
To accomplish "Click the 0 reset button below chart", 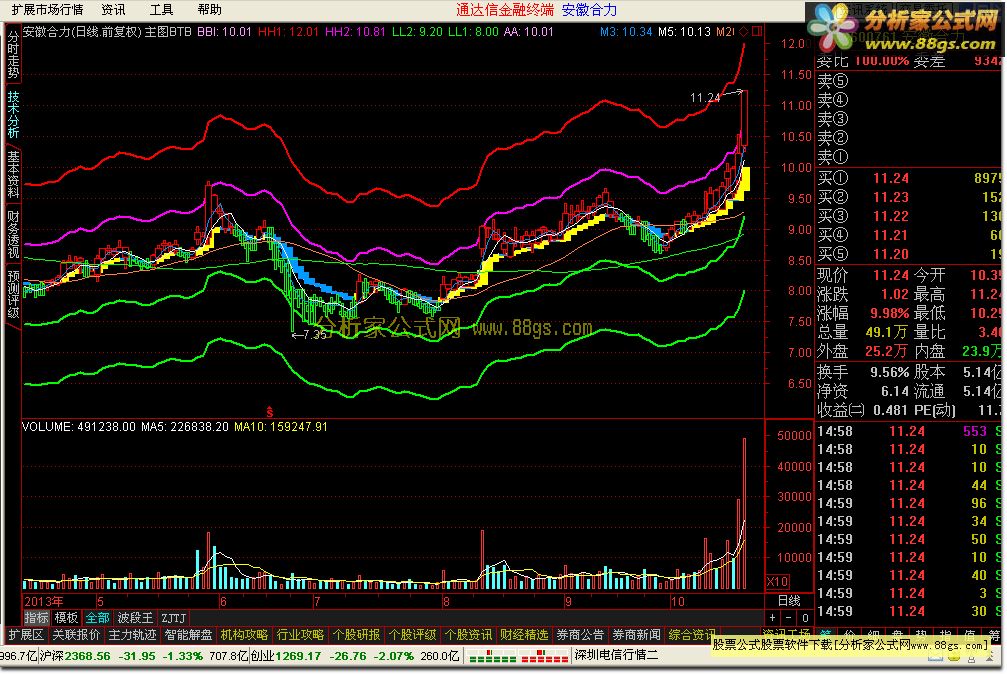I will [805, 618].
